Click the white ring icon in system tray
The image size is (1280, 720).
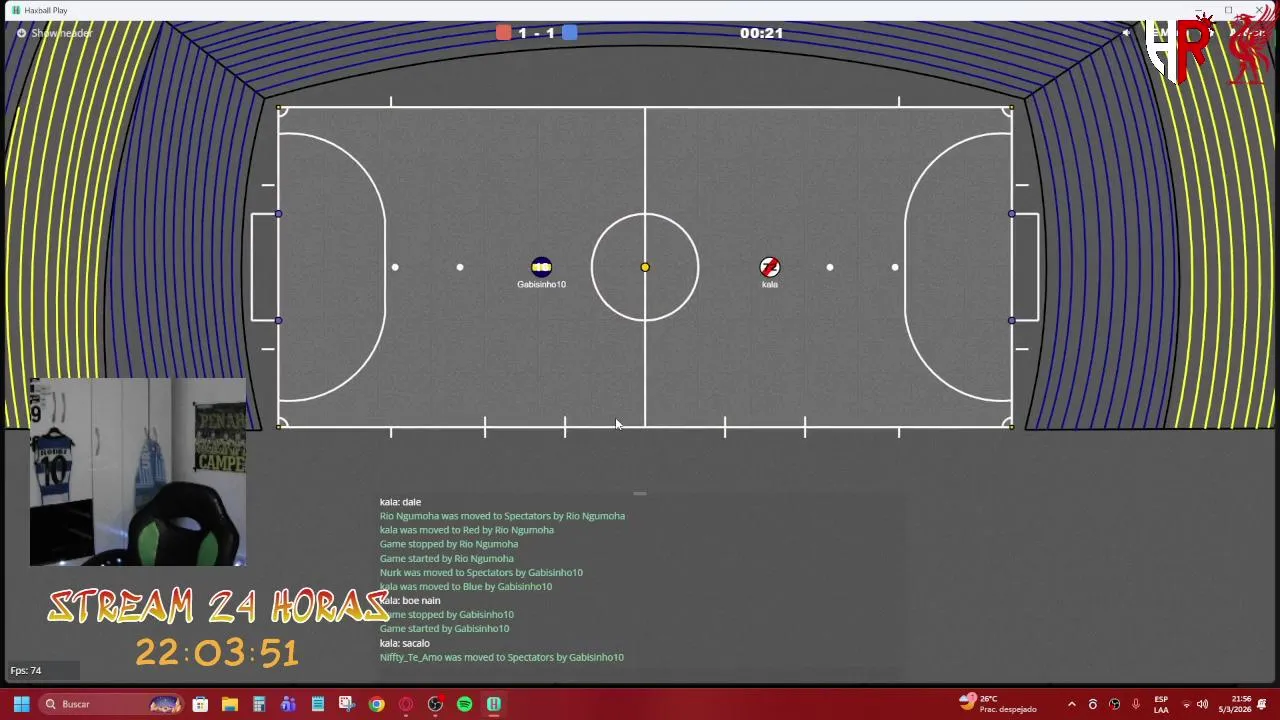click(1093, 704)
